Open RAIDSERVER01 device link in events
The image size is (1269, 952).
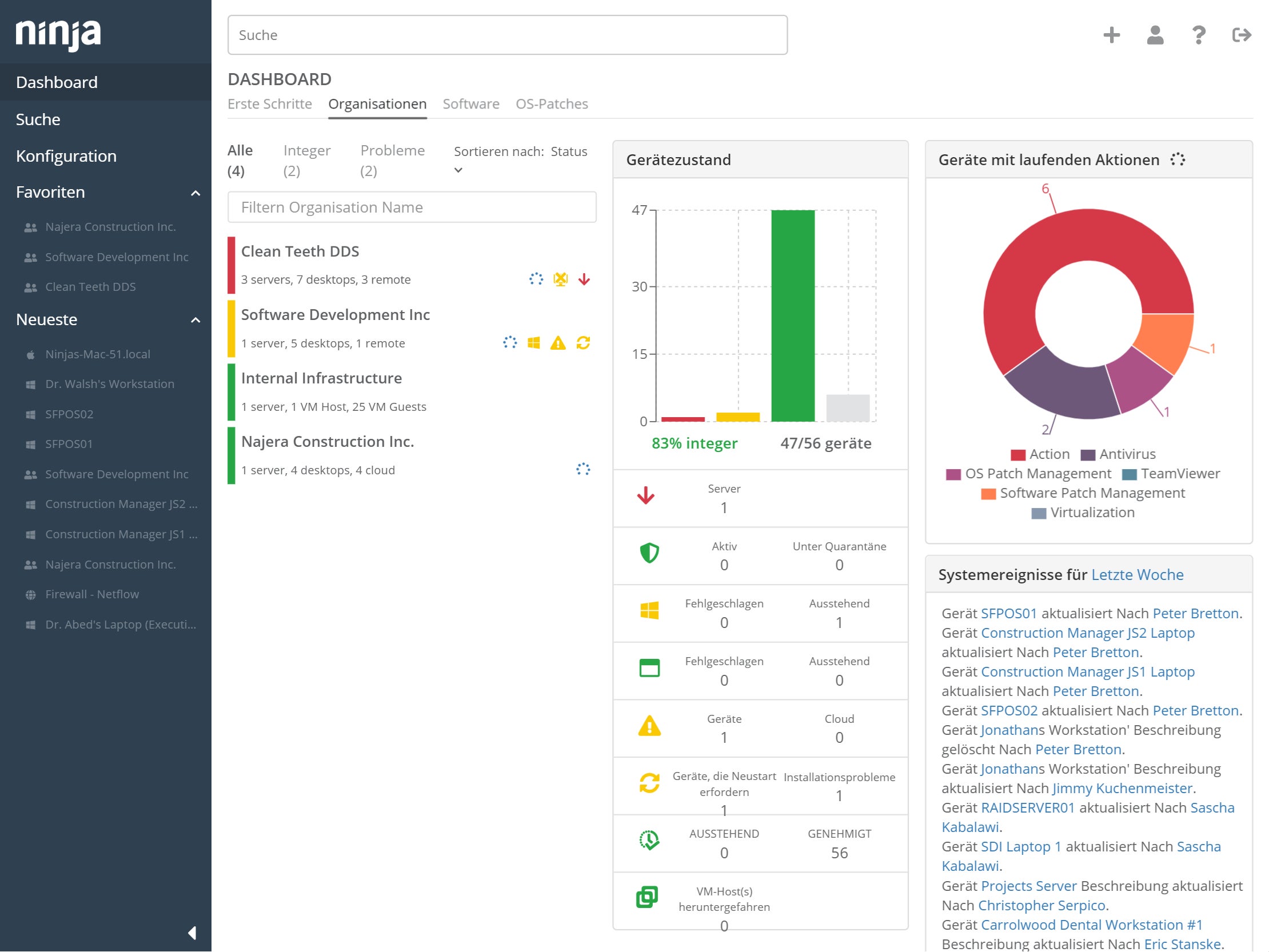(1027, 807)
